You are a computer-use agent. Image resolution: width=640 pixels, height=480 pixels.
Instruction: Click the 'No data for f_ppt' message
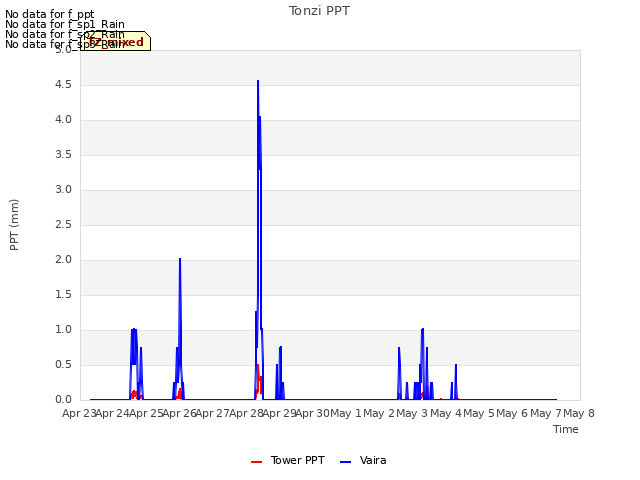tap(50, 15)
